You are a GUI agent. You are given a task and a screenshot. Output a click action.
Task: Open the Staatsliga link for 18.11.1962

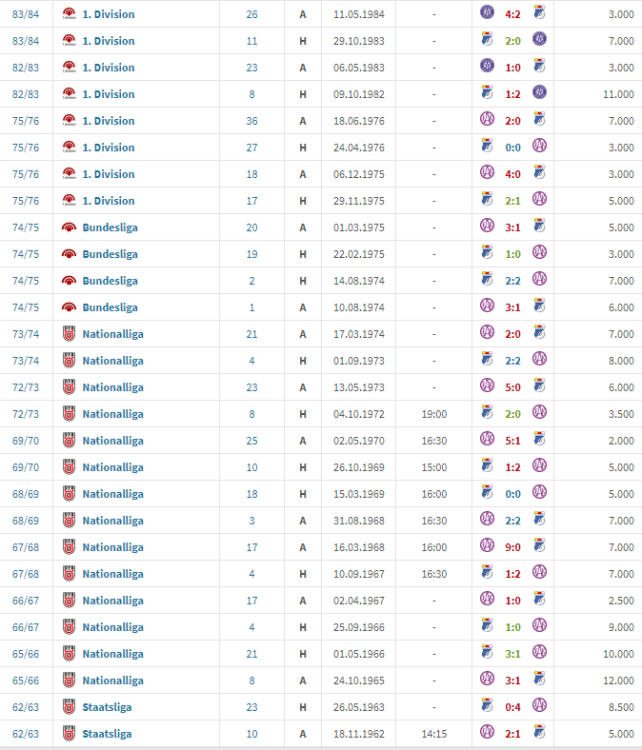pos(107,734)
